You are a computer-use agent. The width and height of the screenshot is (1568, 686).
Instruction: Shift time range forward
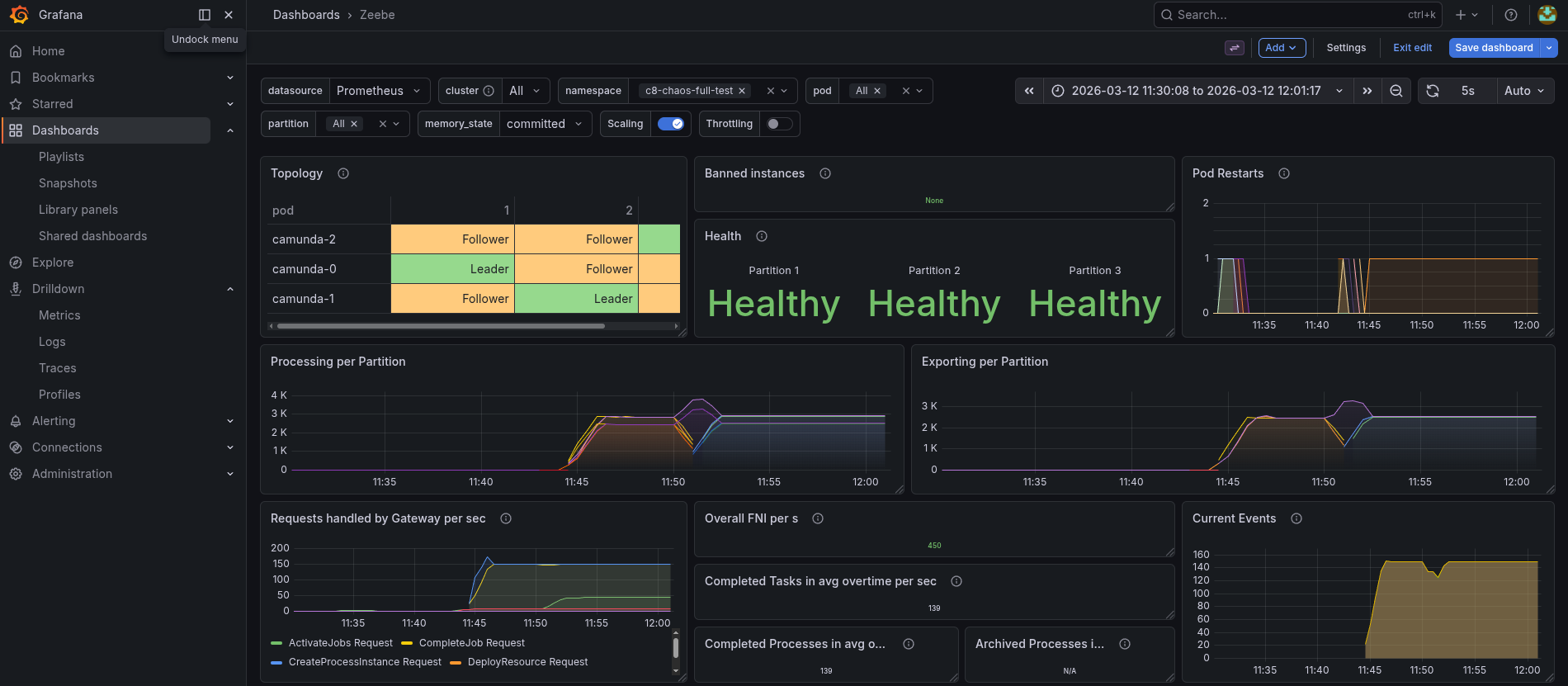1367,91
